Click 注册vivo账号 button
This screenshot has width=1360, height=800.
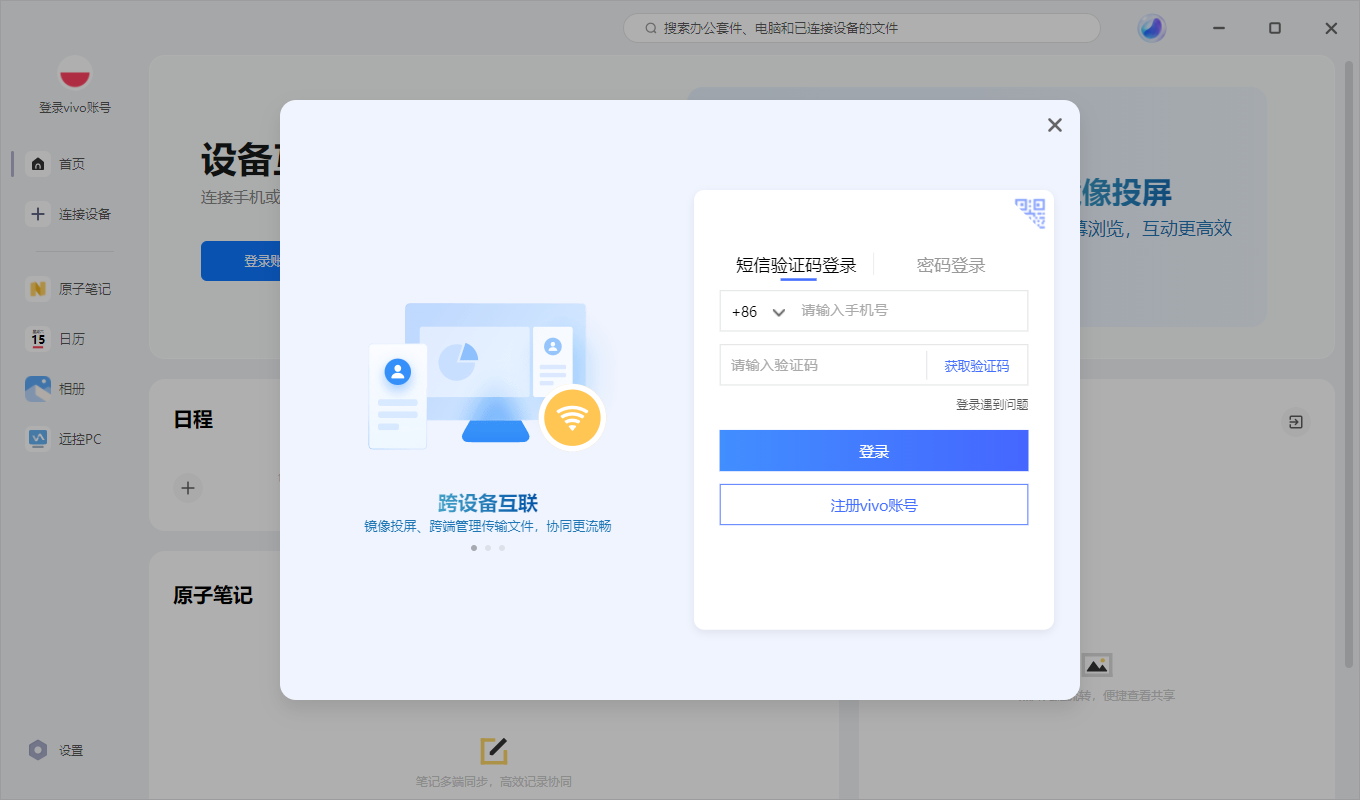(874, 505)
